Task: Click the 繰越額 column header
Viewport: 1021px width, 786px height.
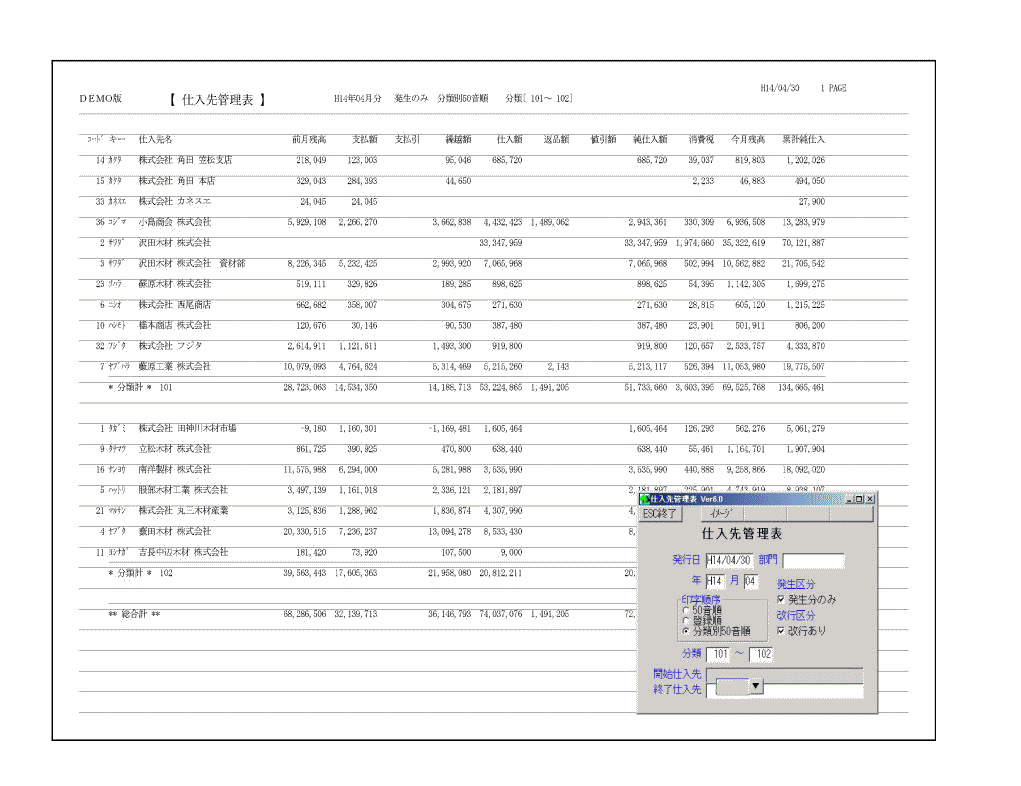Action: [458, 139]
